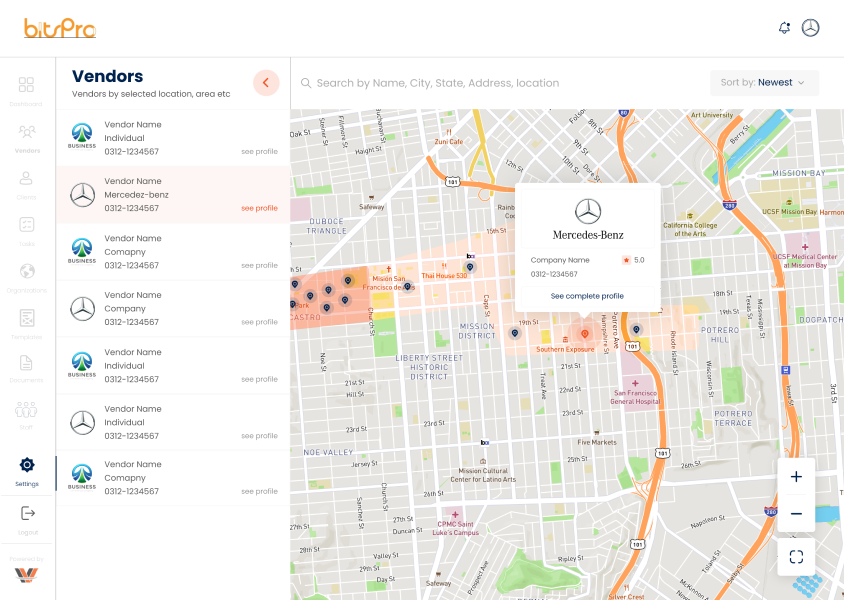The height and width of the screenshot is (600, 844).
Task: Open see profile for Mercedes-logo Individual vendor
Action: (259, 436)
